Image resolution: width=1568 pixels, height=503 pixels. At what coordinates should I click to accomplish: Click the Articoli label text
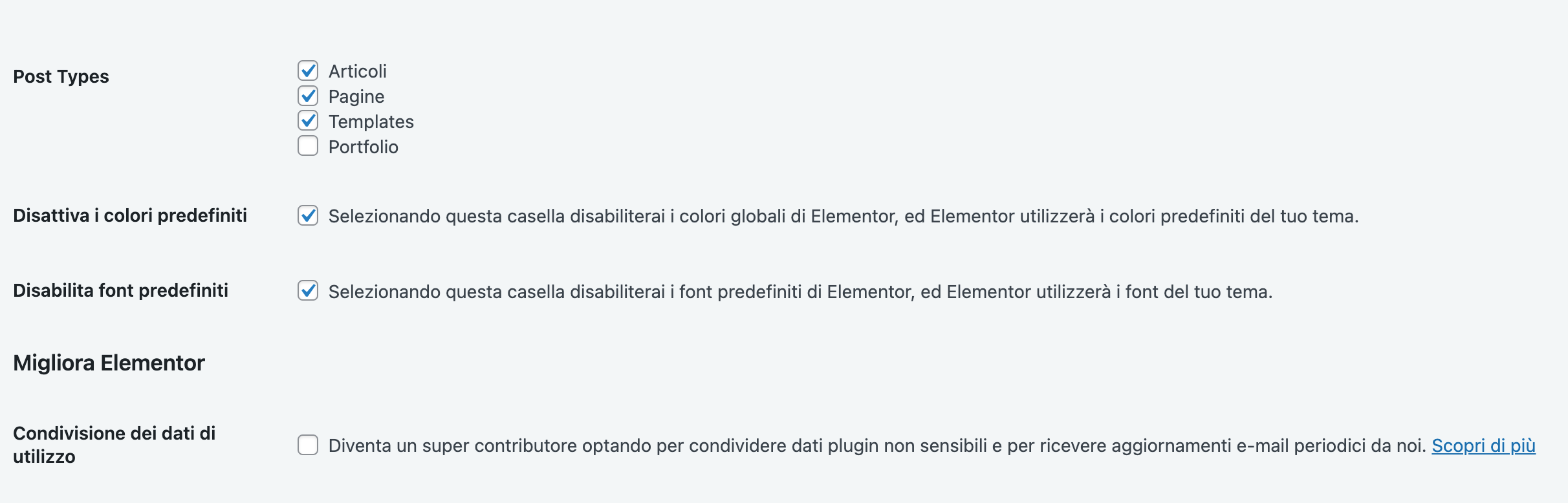coord(357,71)
